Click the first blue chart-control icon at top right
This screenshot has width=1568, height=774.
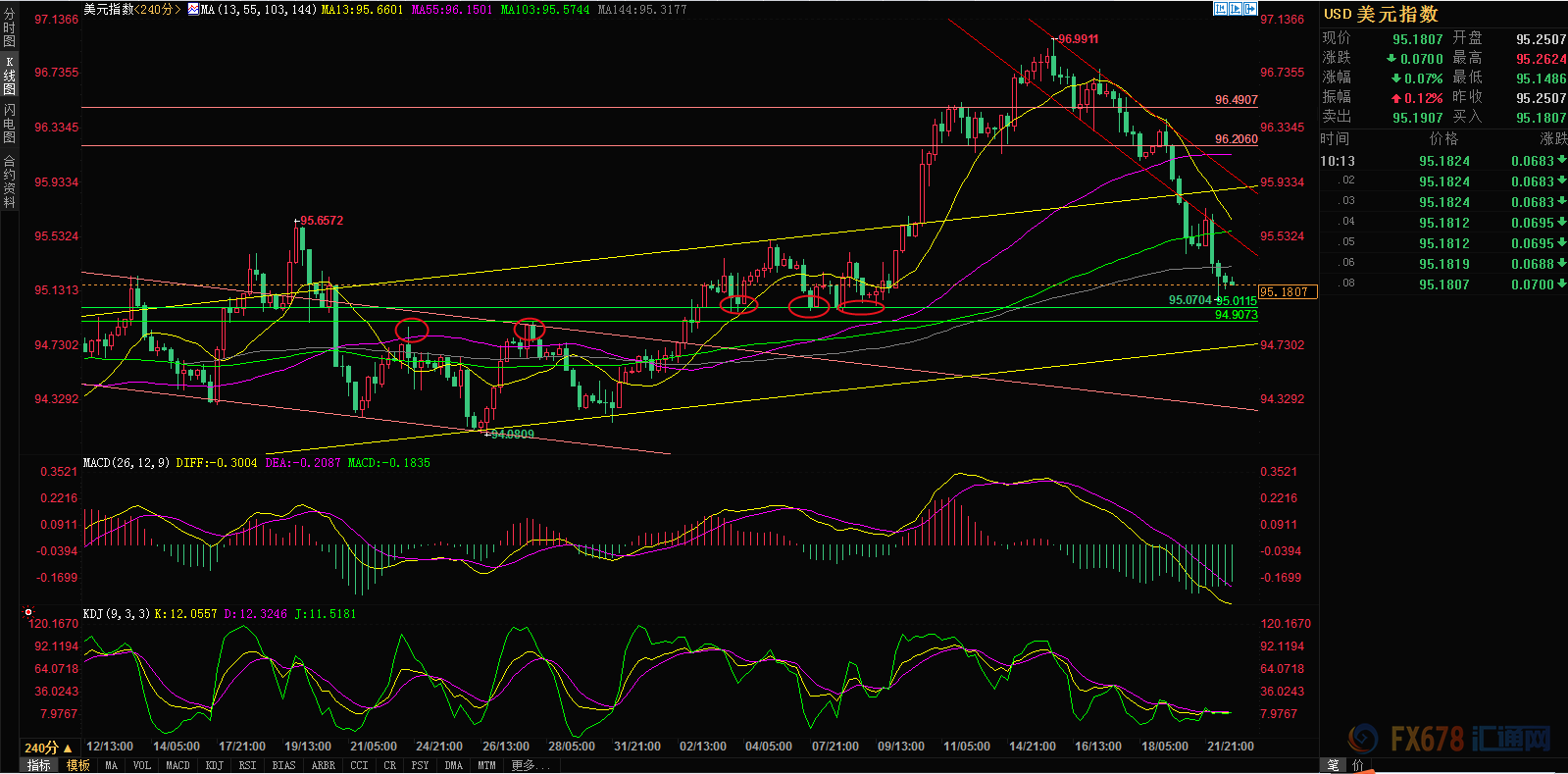(1220, 9)
